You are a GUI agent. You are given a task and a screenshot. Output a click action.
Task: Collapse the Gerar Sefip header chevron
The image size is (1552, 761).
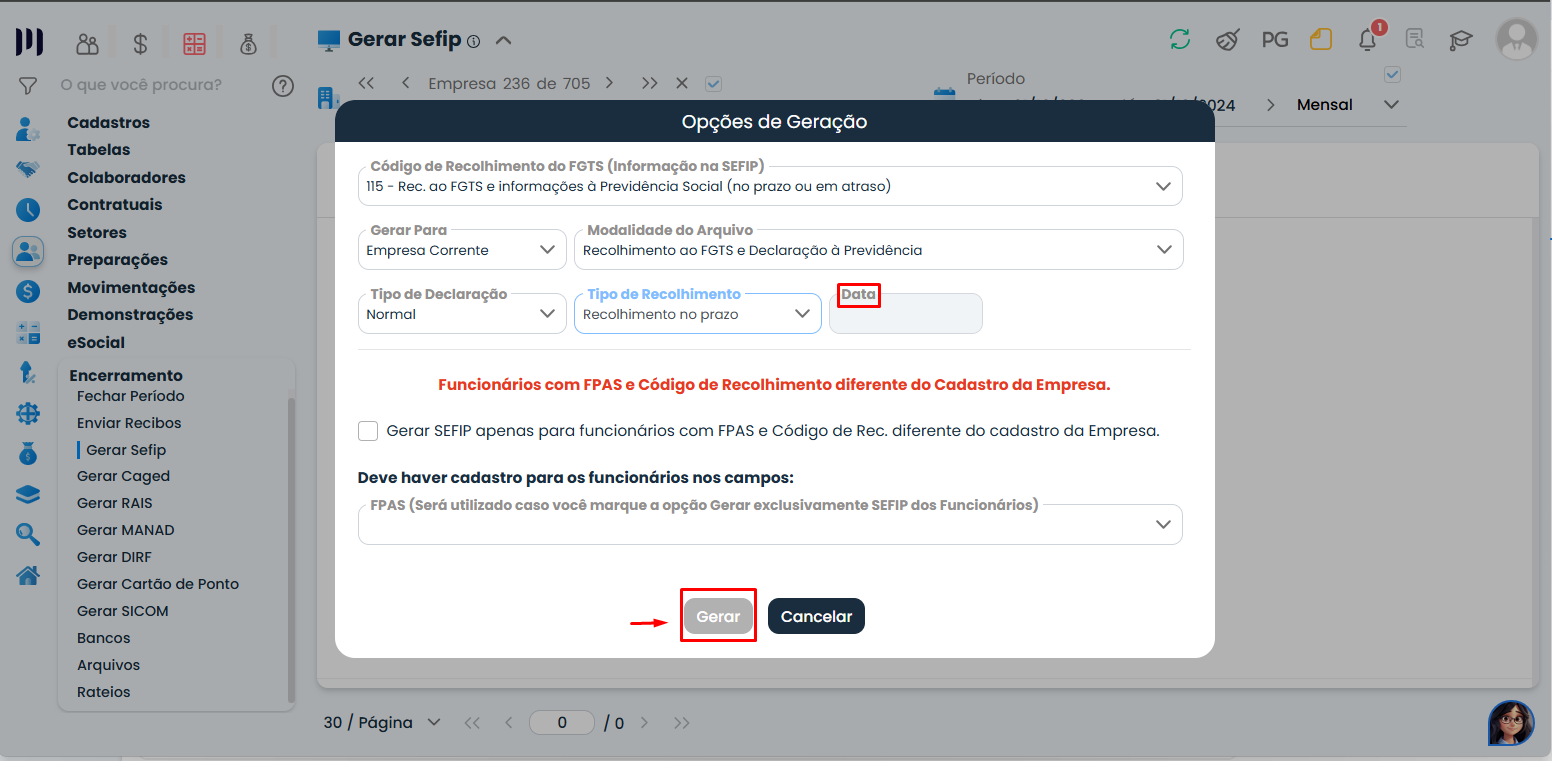tap(504, 41)
